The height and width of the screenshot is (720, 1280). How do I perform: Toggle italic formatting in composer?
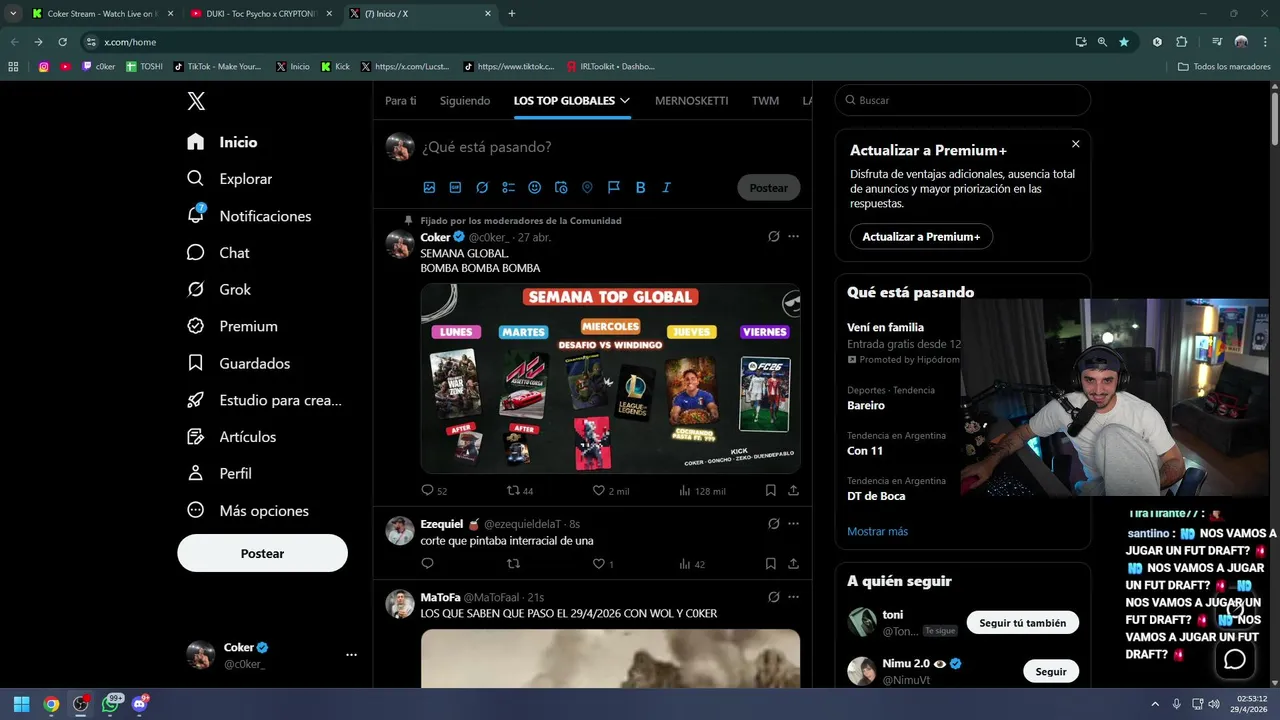click(666, 187)
